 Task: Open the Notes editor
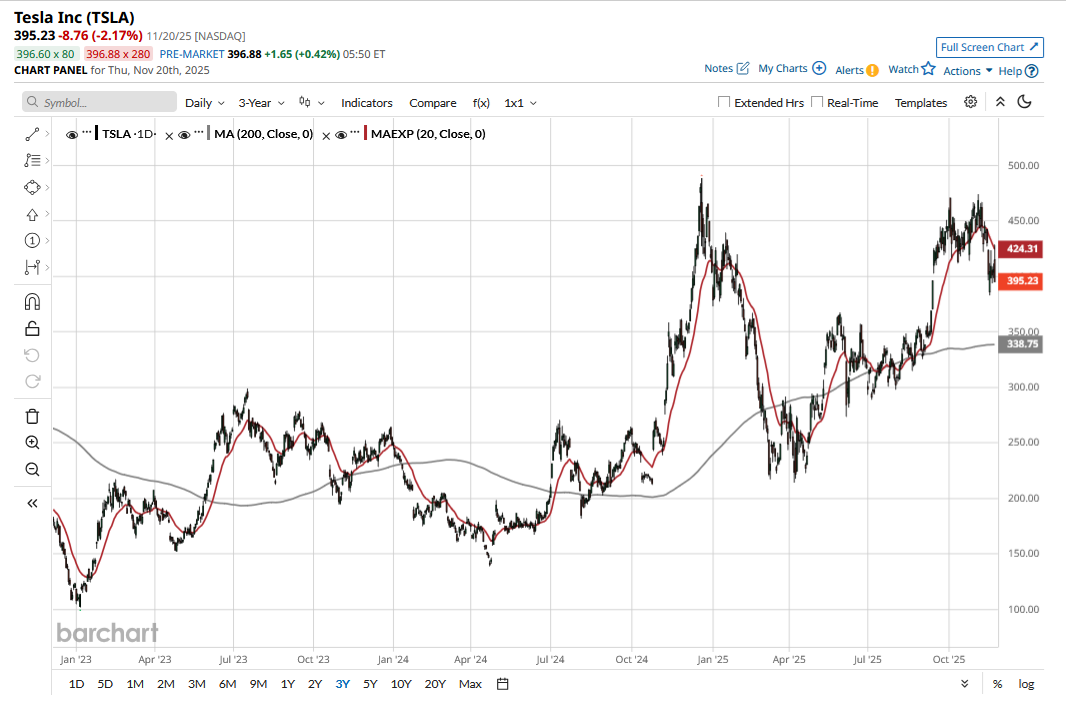pyautogui.click(x=727, y=69)
